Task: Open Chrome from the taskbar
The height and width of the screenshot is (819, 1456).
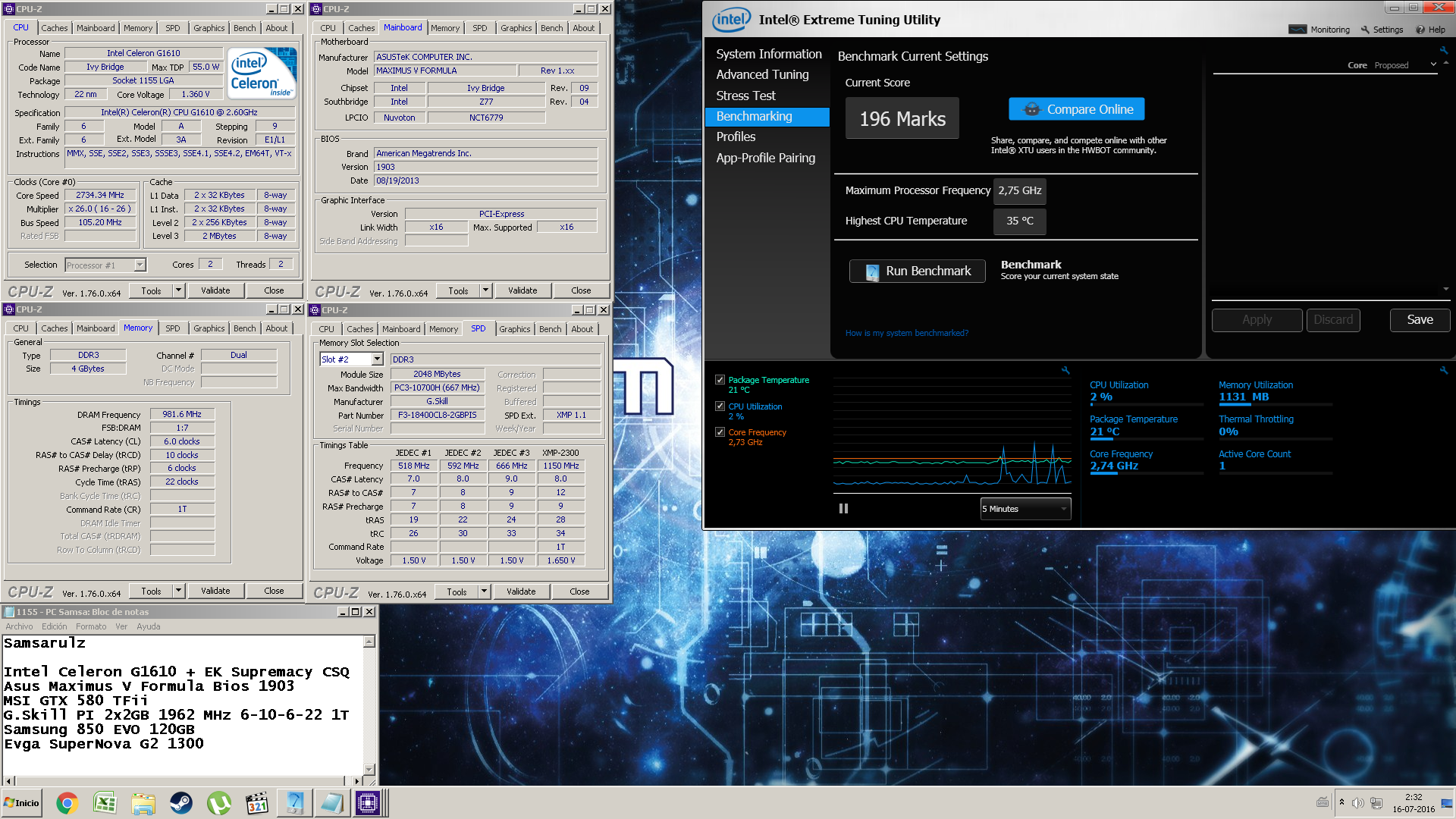Action: [67, 803]
